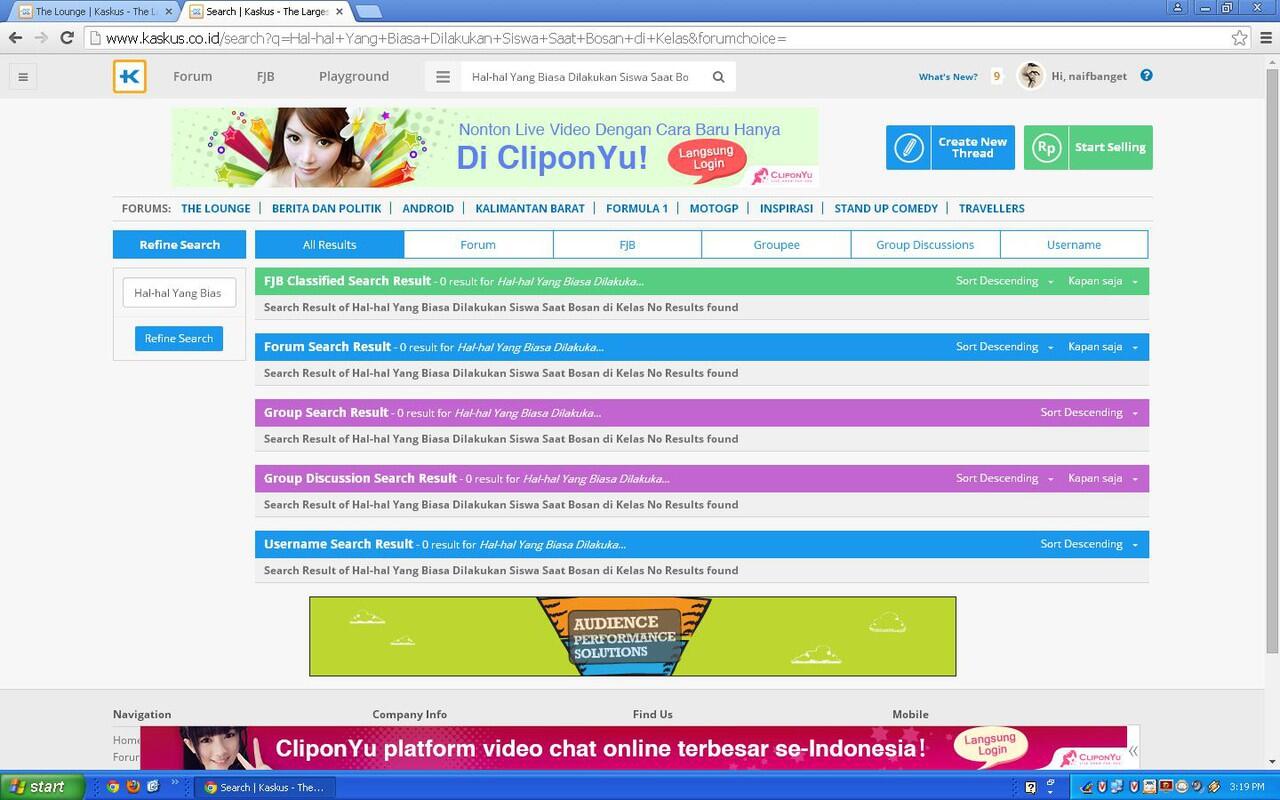1280x800 pixels.
Task: Expand Kapan saja in Group Discussion results
Action: tap(1102, 479)
